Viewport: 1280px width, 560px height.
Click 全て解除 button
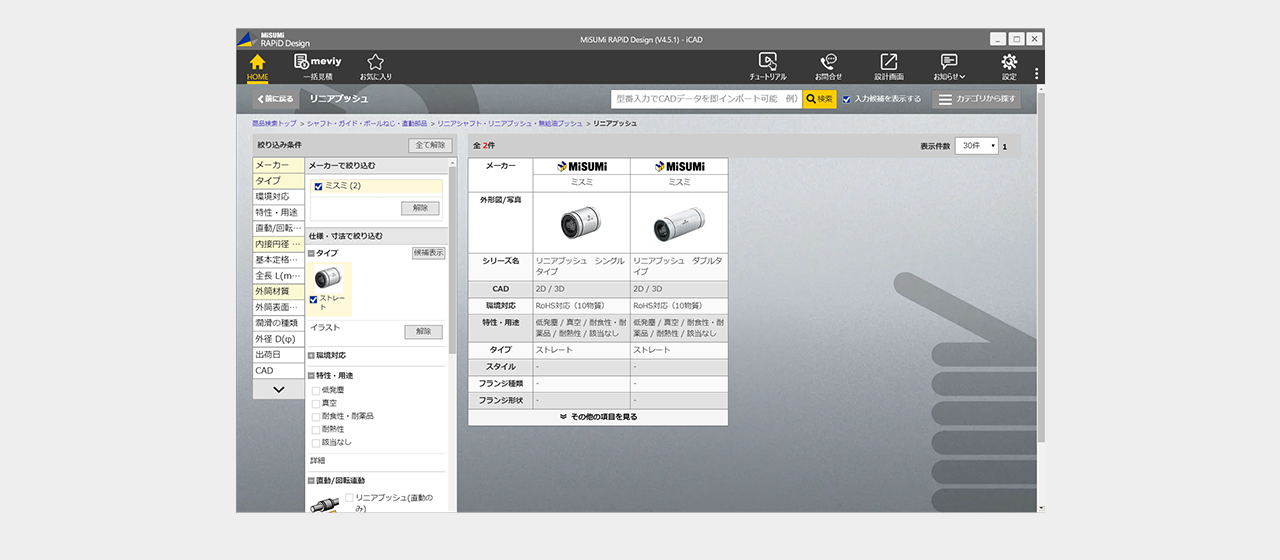(429, 145)
